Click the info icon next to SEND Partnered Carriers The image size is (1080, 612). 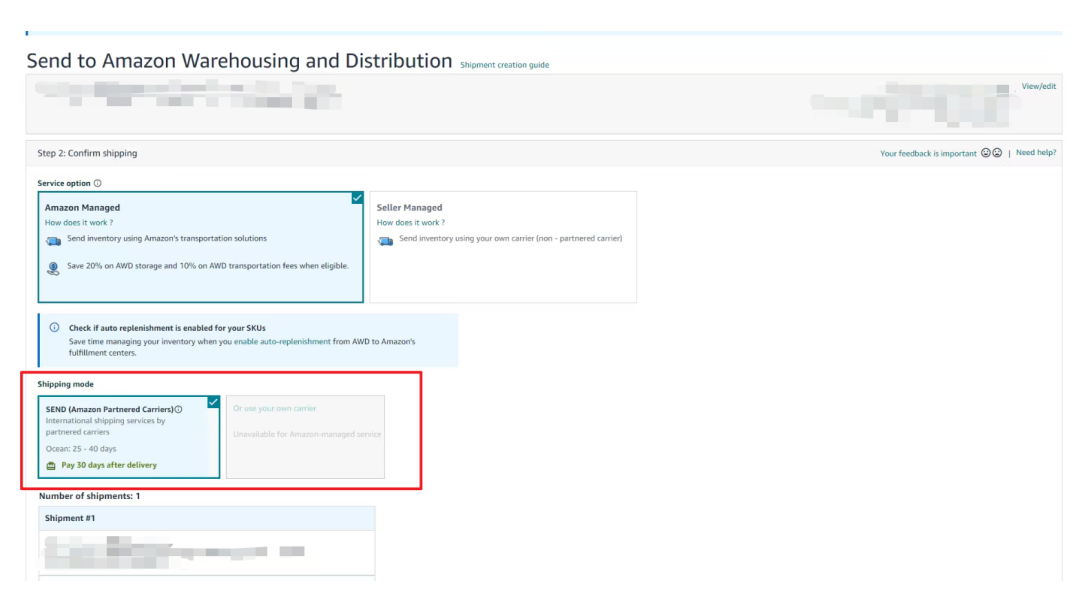point(178,410)
